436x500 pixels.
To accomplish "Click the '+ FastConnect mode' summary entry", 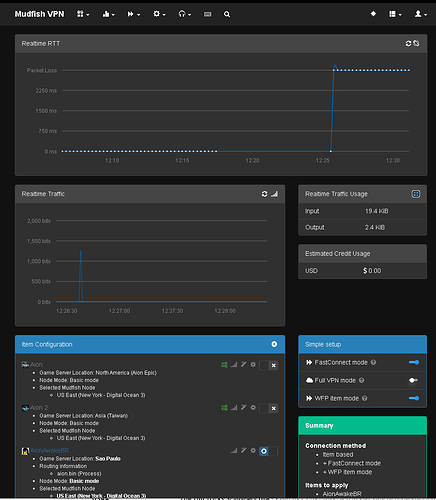I will tap(352, 463).
